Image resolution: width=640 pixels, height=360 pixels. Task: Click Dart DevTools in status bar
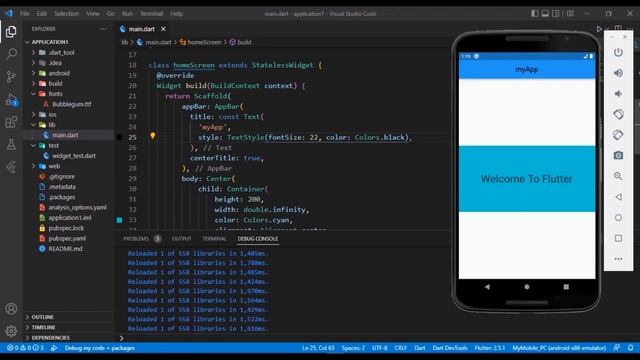(x=450, y=348)
